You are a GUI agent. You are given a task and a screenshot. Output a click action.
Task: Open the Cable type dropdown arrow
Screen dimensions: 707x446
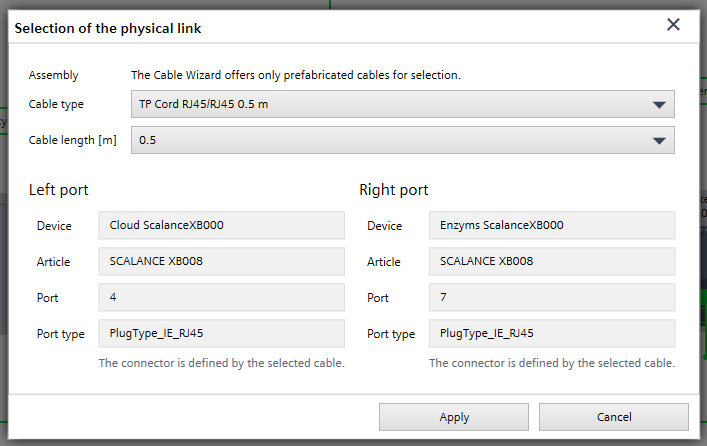click(658, 104)
